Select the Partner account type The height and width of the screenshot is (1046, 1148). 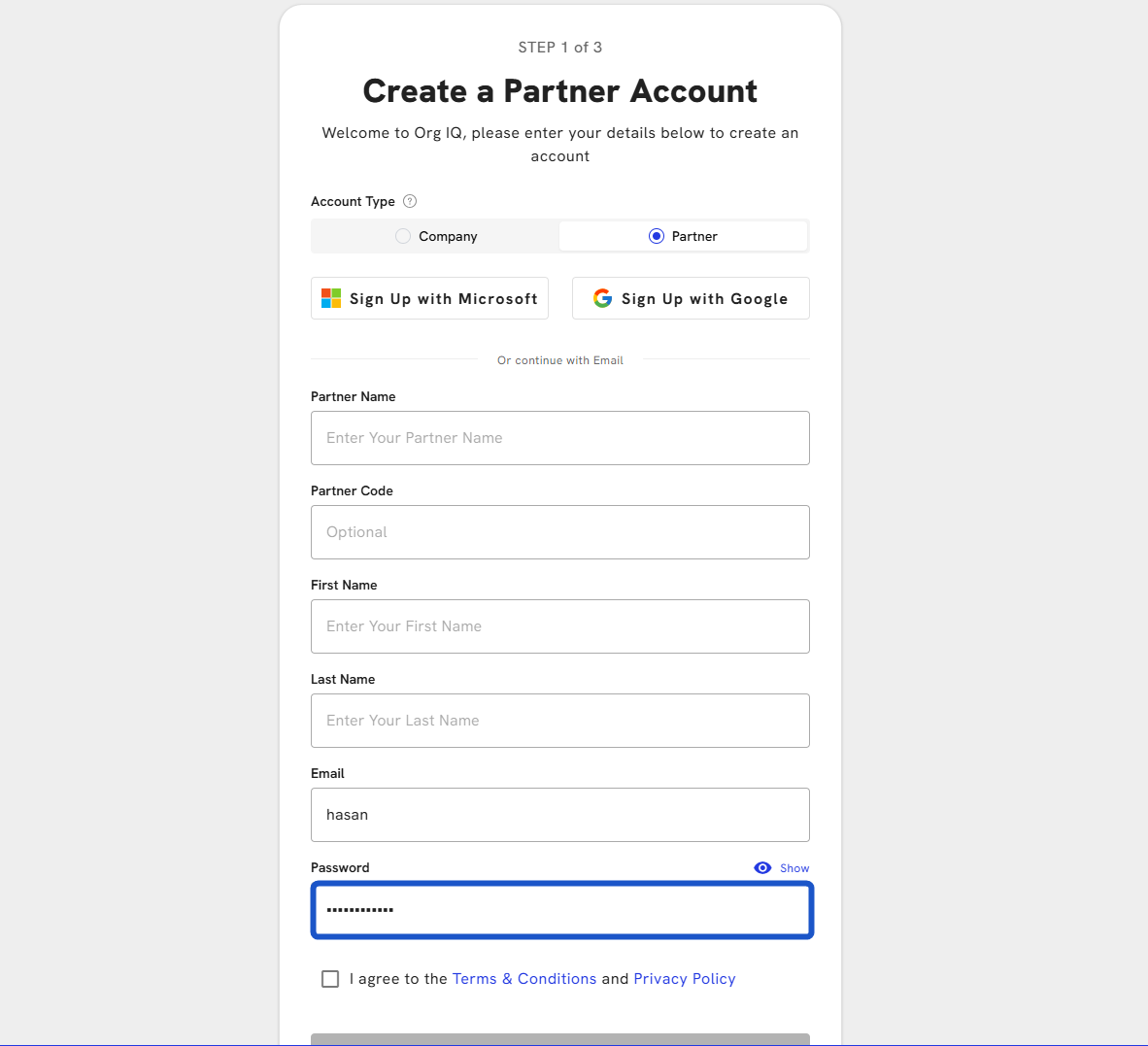click(684, 236)
